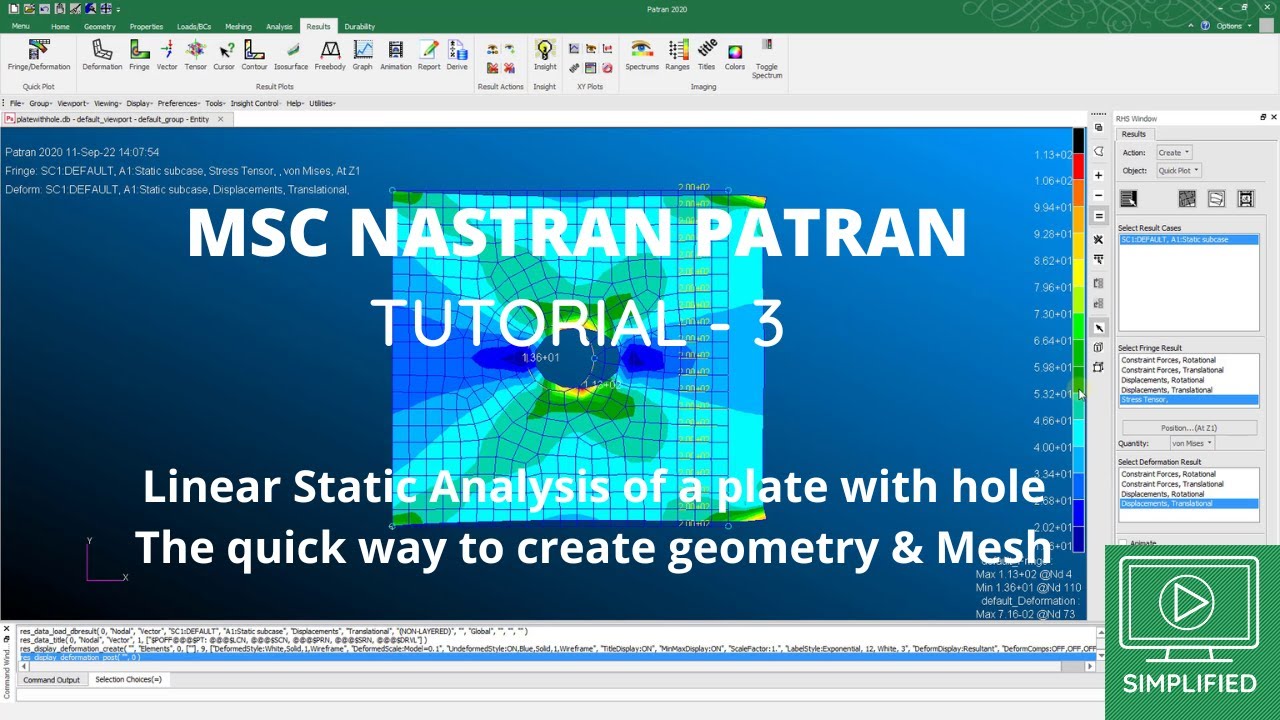Open the Ranges imaging tool
1280x720 pixels.
point(678,56)
